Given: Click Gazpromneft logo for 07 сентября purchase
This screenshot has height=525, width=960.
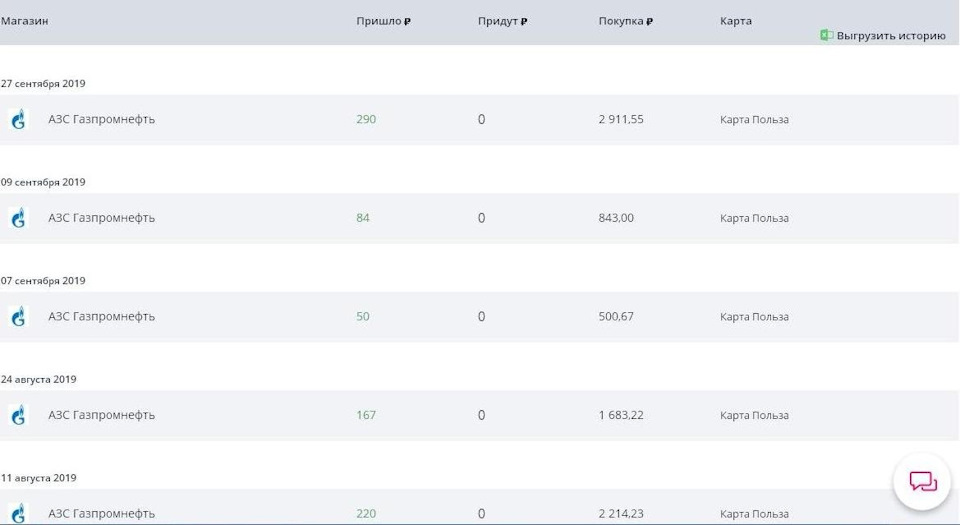Looking at the screenshot, I should (x=19, y=316).
